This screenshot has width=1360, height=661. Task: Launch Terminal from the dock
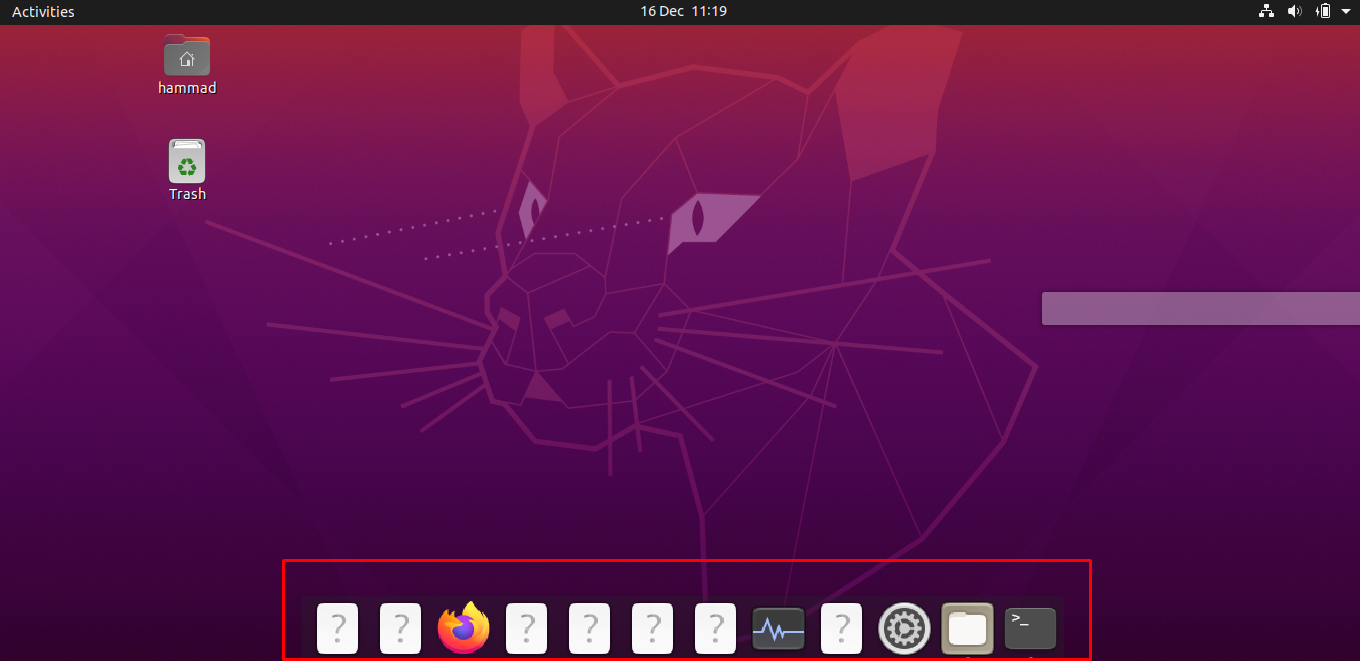[1030, 628]
